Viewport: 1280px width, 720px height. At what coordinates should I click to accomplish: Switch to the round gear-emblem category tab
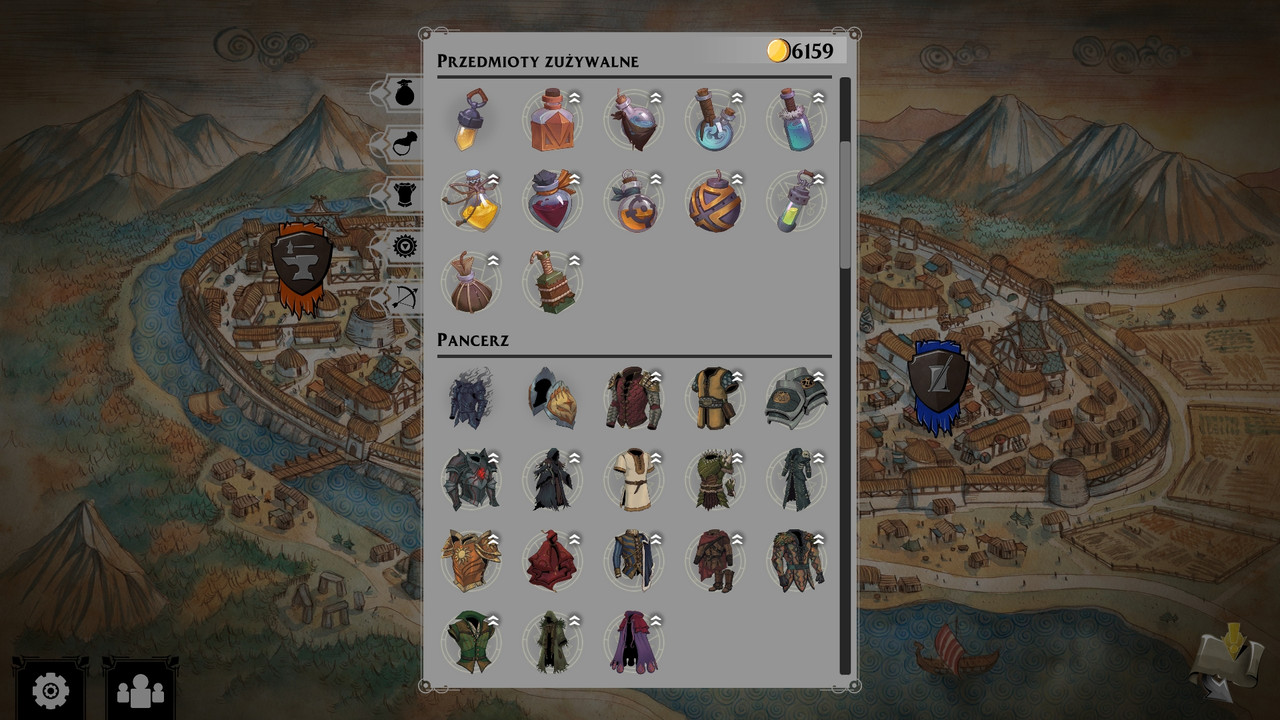pos(403,246)
